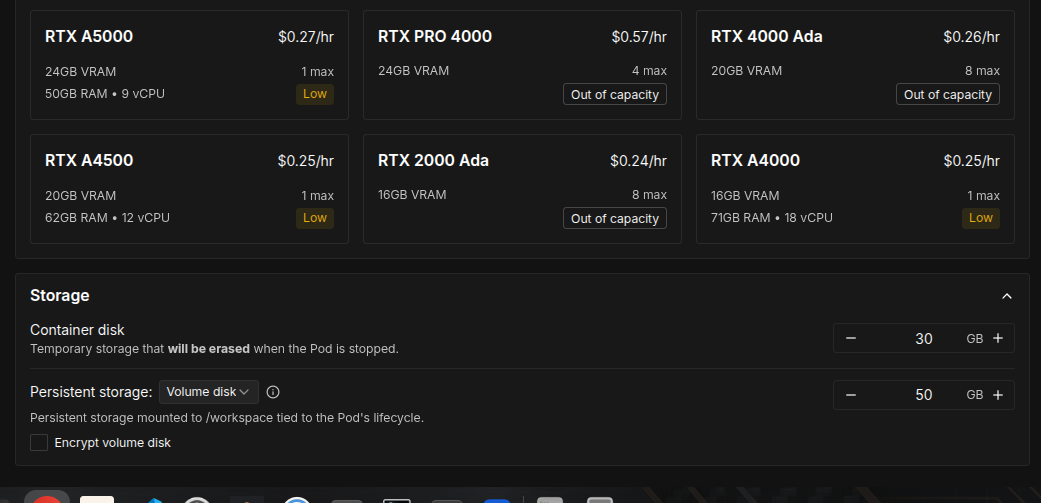Click the Low badge on RTX A4500
Screen dimensions: 1041x503
click(x=315, y=218)
